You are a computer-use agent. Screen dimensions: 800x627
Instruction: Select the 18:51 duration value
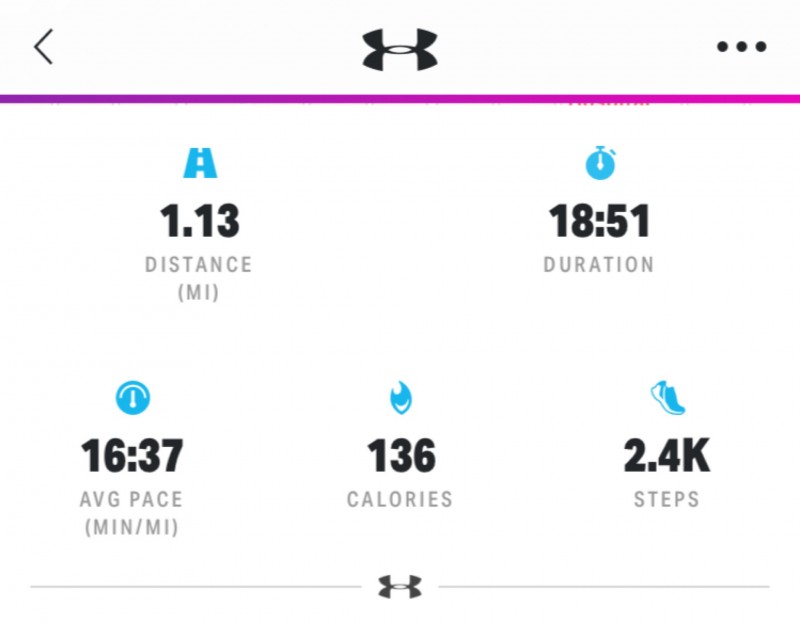coord(599,221)
